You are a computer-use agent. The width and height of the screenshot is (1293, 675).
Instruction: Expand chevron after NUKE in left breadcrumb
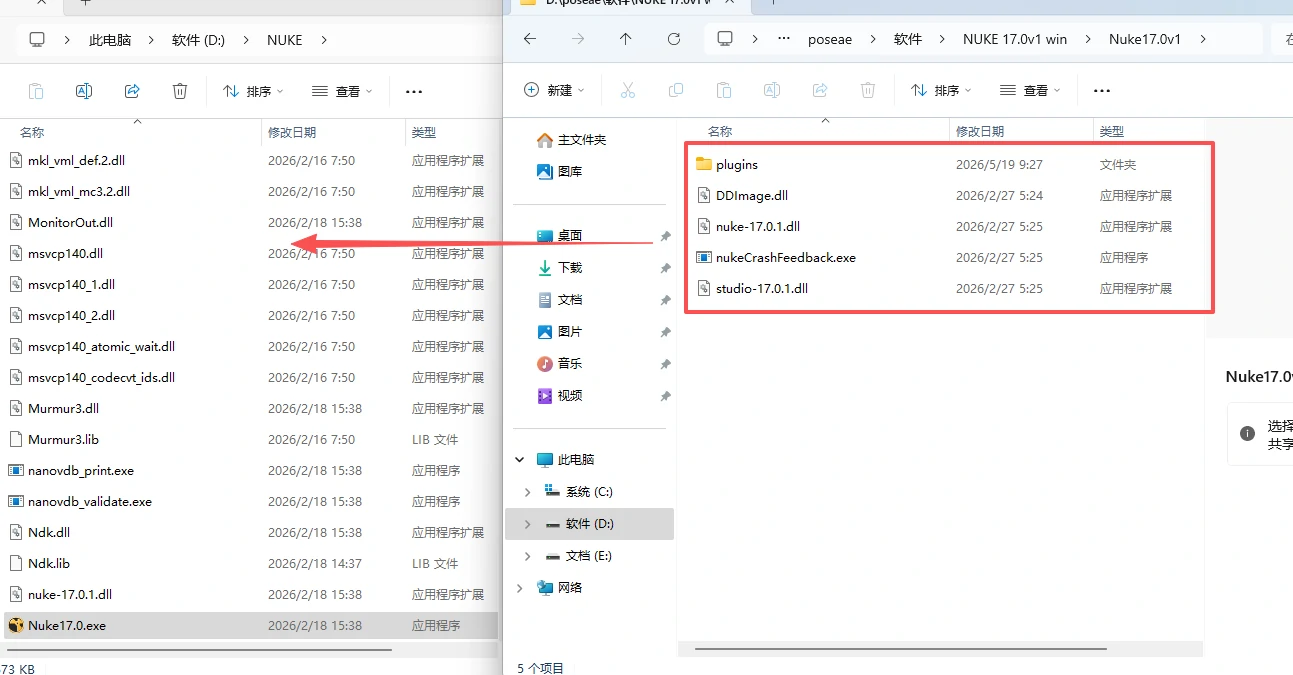(x=324, y=40)
